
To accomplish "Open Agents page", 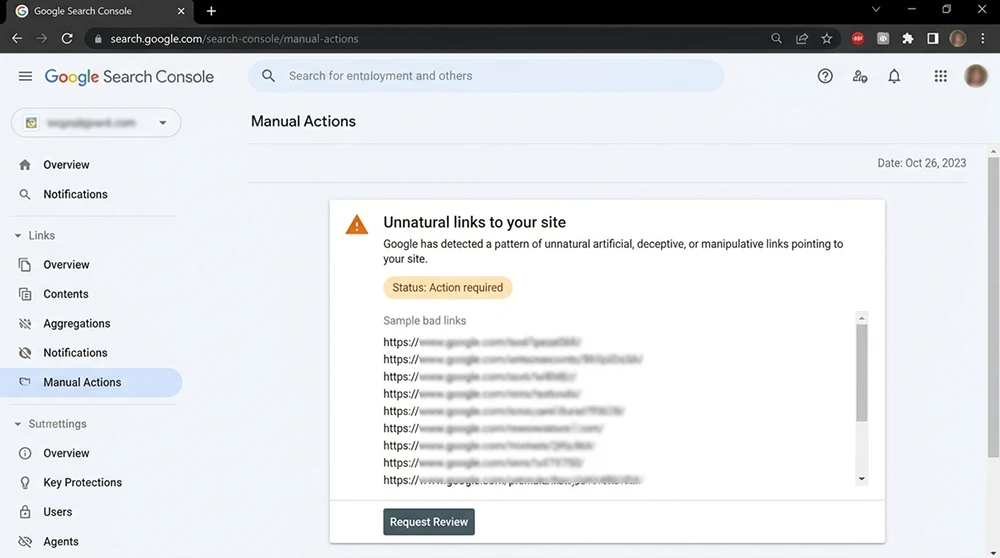I will pos(61,541).
